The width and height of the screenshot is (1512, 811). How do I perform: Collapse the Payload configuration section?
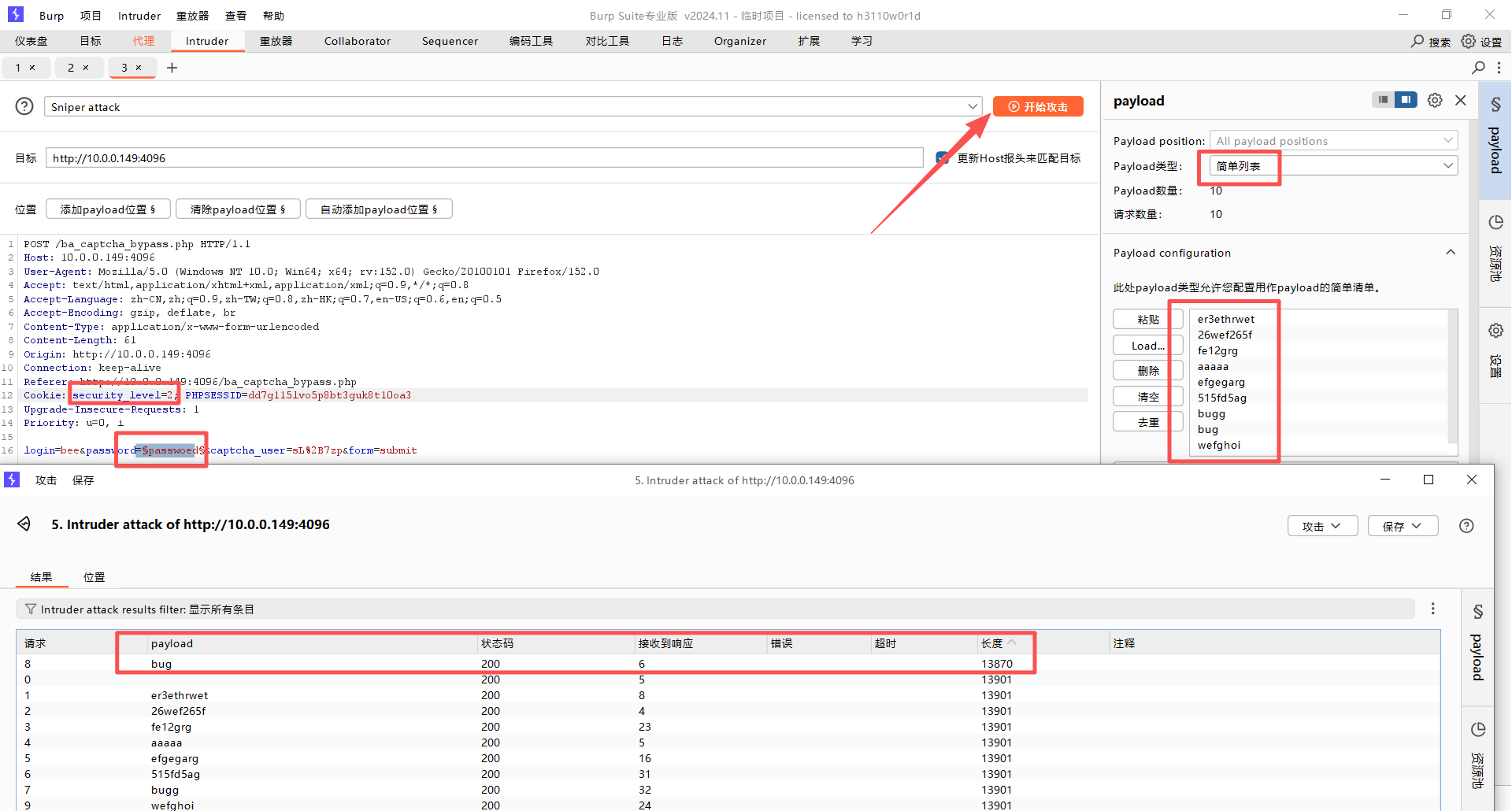pyautogui.click(x=1451, y=252)
